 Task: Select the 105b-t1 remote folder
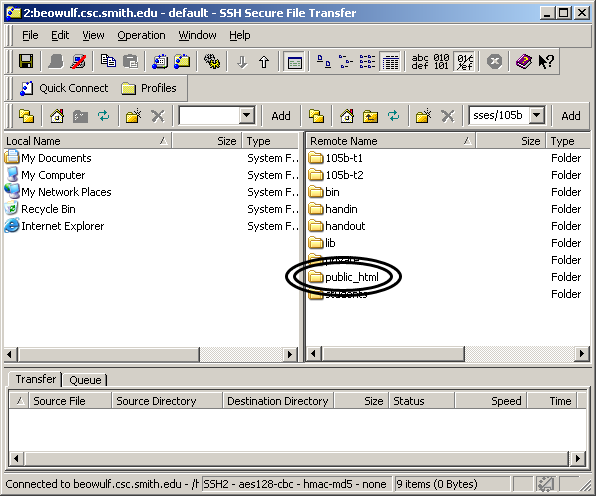tap(335, 158)
